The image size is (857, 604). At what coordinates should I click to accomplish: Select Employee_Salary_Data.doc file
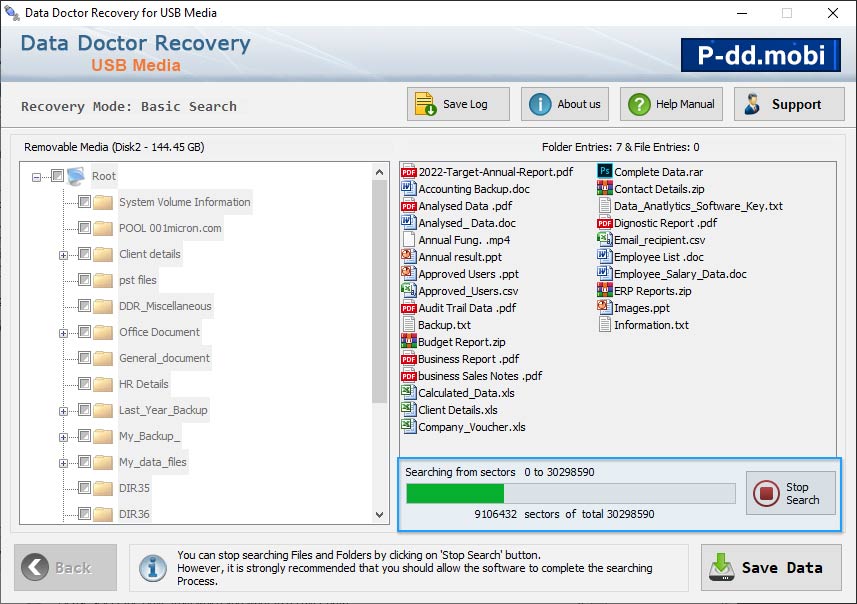point(680,274)
